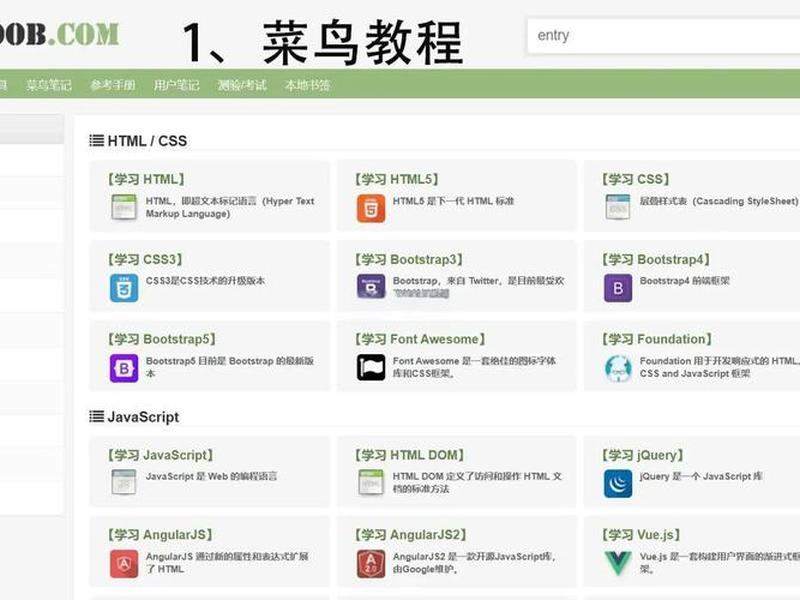Viewport: 800px width, 600px height.
Task: Open the 【学习 JavaScript】 tutorial link
Action: pos(160,455)
